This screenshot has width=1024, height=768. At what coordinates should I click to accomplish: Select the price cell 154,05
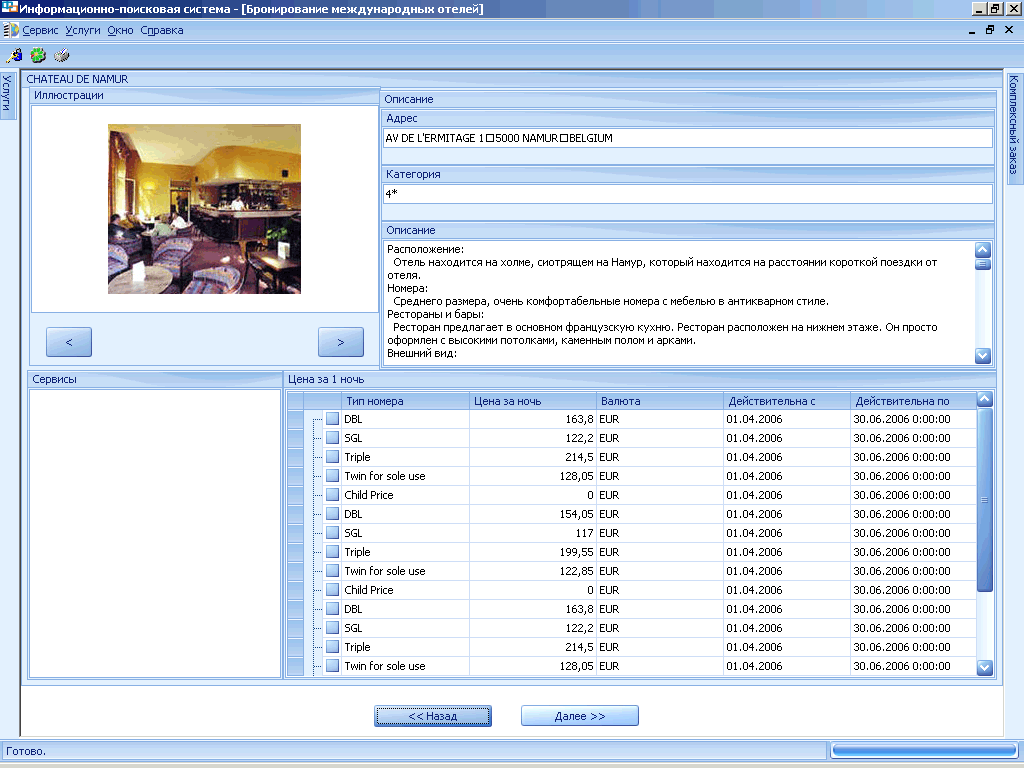pos(533,514)
